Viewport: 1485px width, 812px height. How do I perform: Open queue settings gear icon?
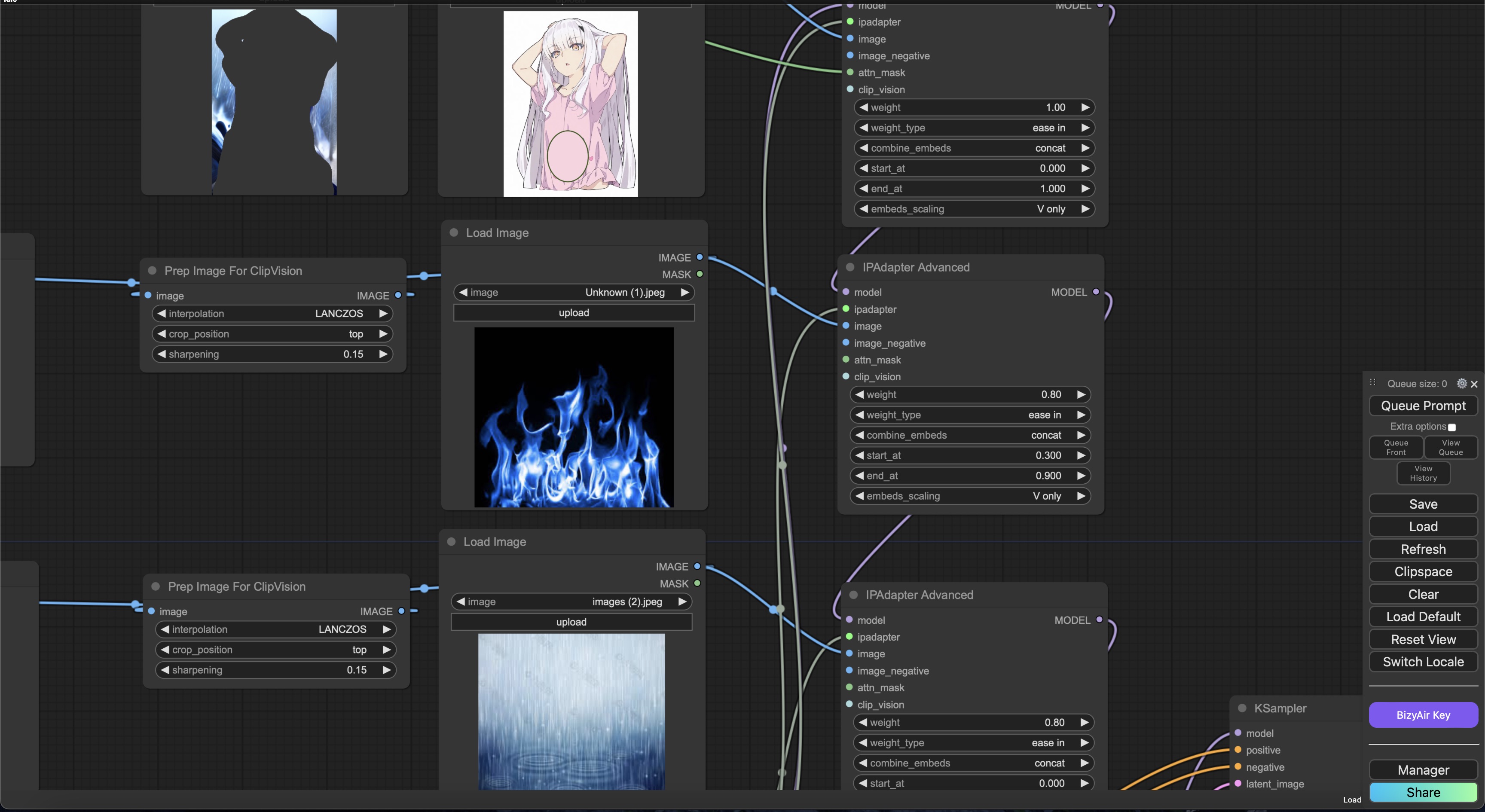[x=1461, y=383]
